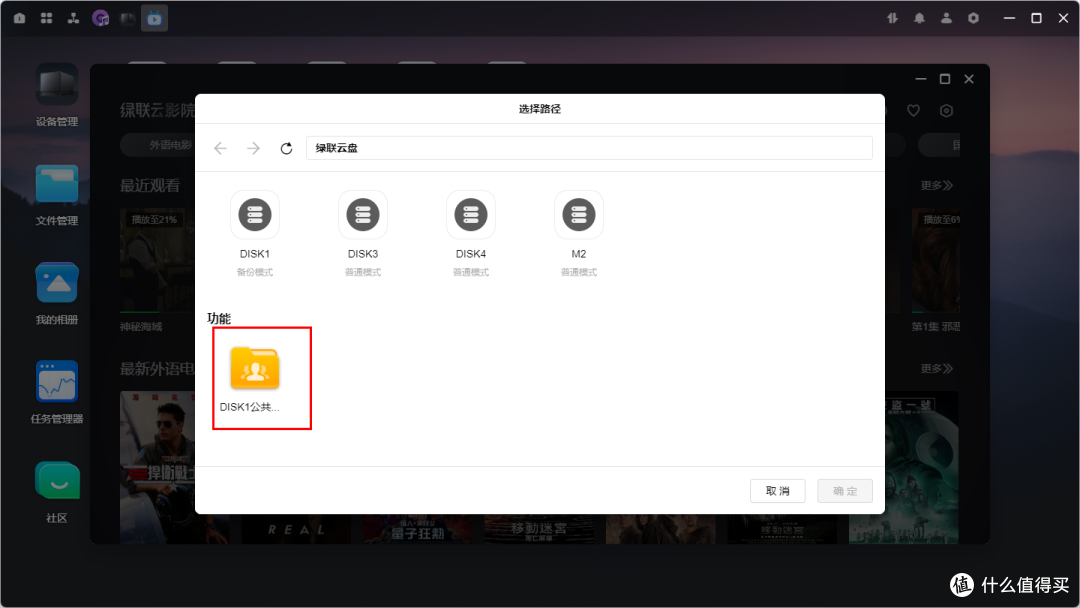Open the 捍卫战士 movie poster
The height and width of the screenshot is (608, 1080).
coord(157,468)
